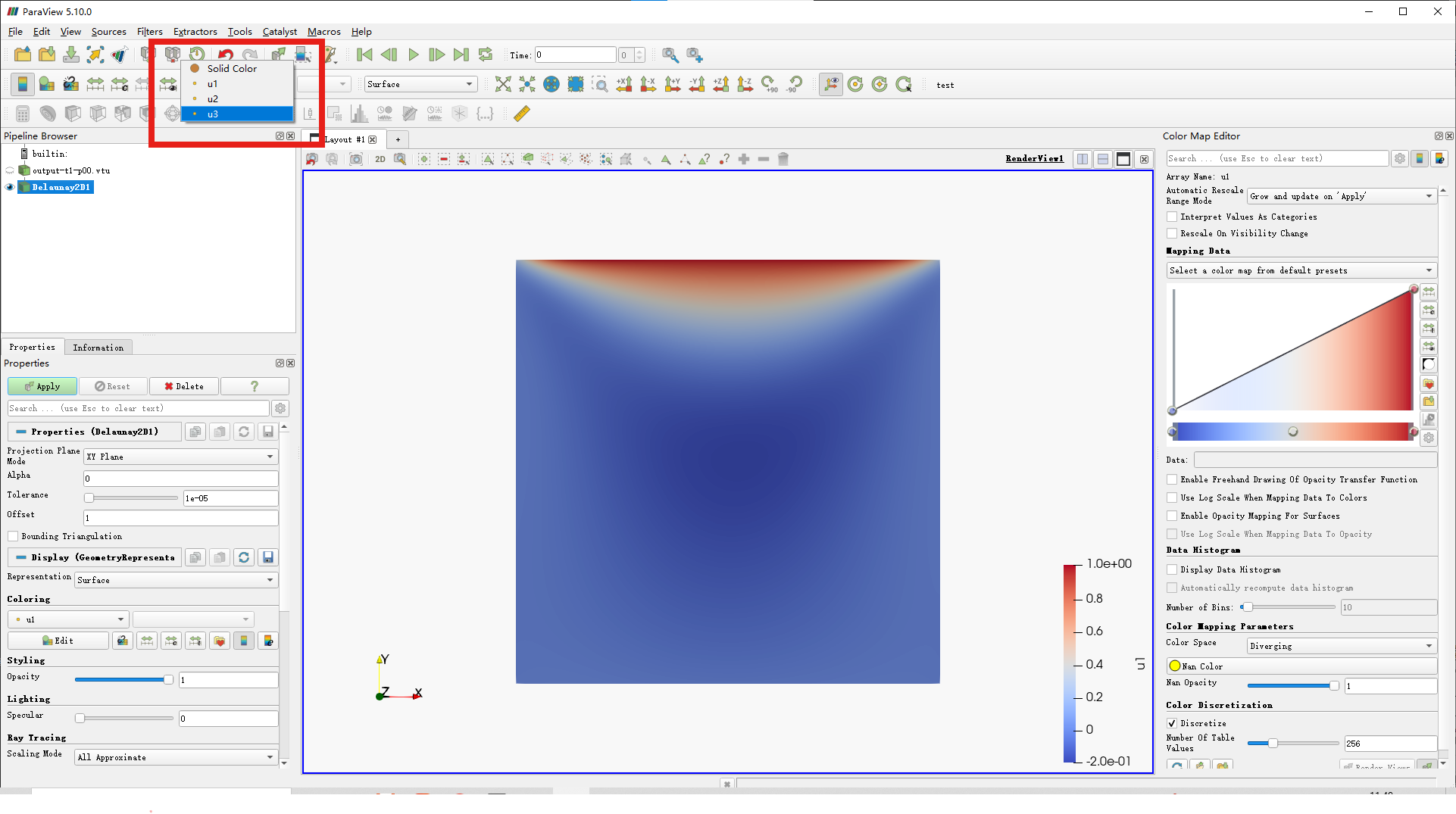Enable Bounding Triangulation checkbox
Image resolution: width=1456 pixels, height=814 pixels.
13,536
